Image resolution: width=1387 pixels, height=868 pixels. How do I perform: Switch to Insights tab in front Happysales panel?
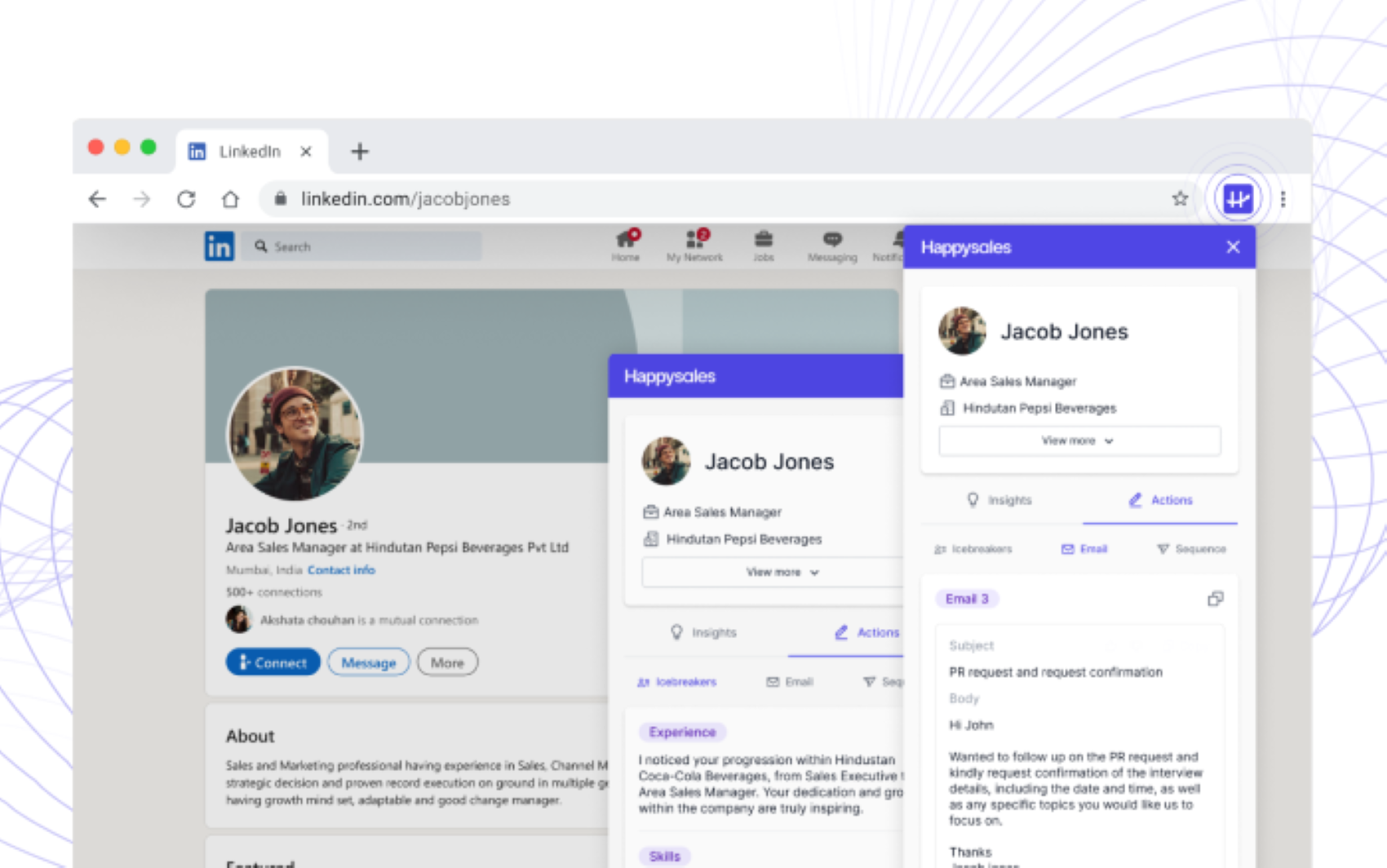coord(999,500)
